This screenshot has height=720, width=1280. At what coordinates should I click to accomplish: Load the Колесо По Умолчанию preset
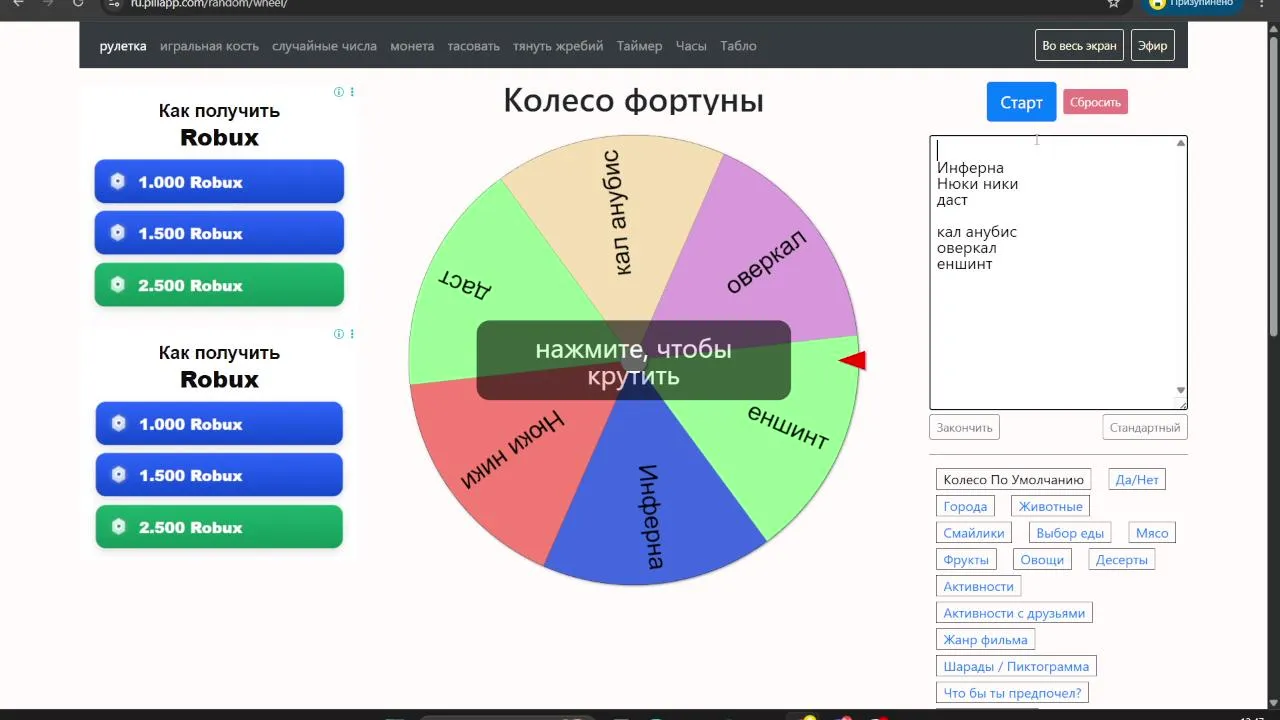[x=1013, y=480]
